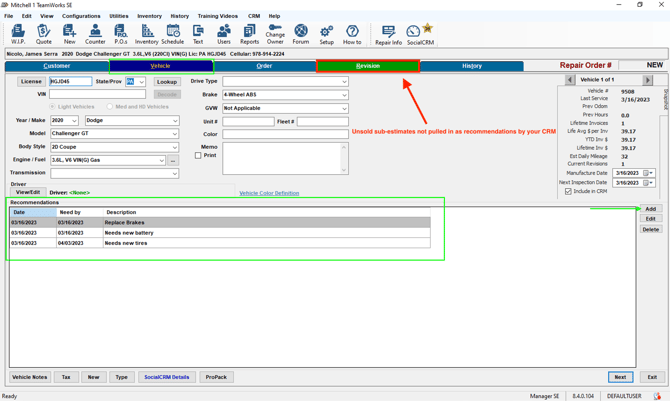
Task: Click the License button
Action: click(x=31, y=82)
